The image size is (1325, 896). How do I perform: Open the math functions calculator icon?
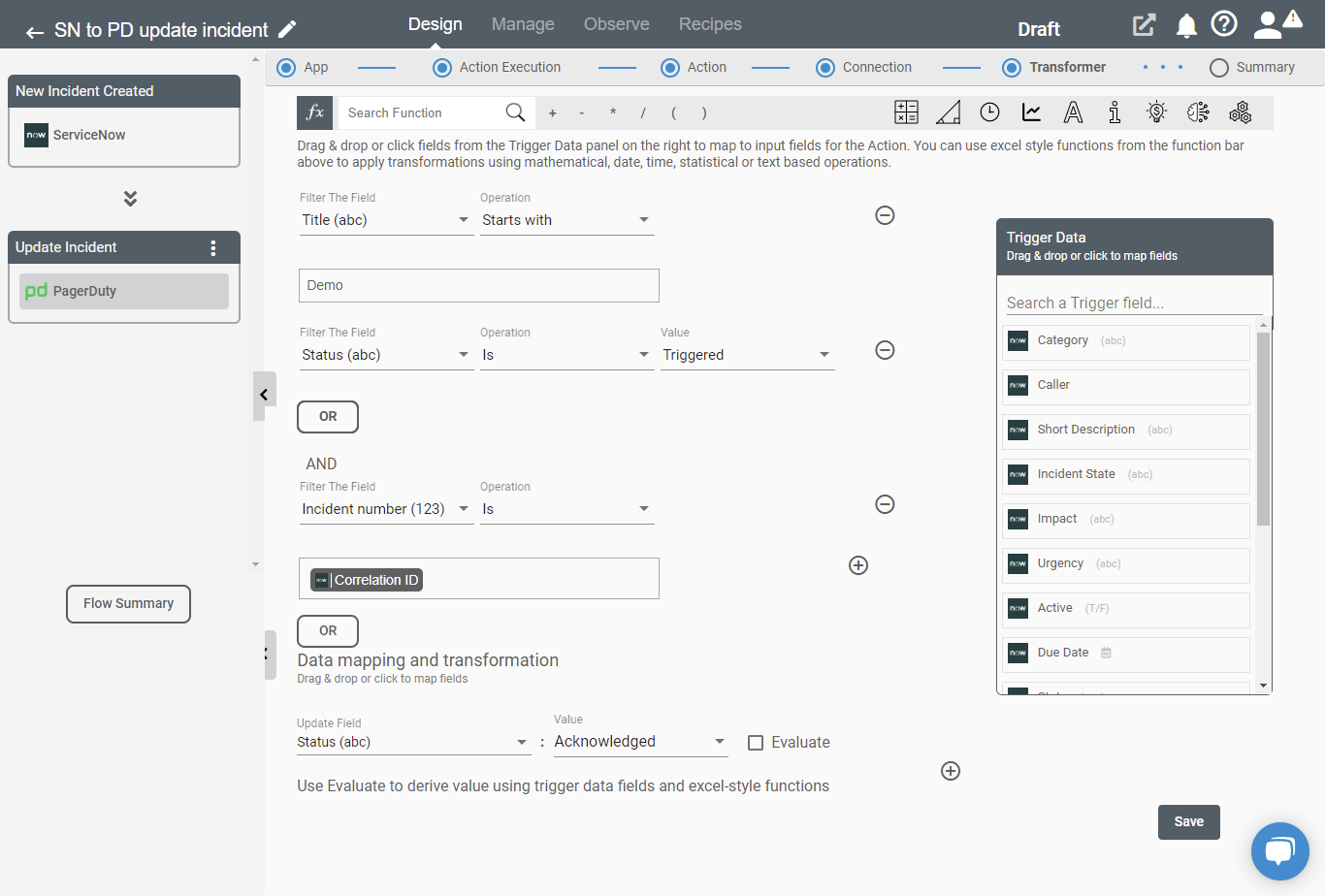click(x=906, y=112)
